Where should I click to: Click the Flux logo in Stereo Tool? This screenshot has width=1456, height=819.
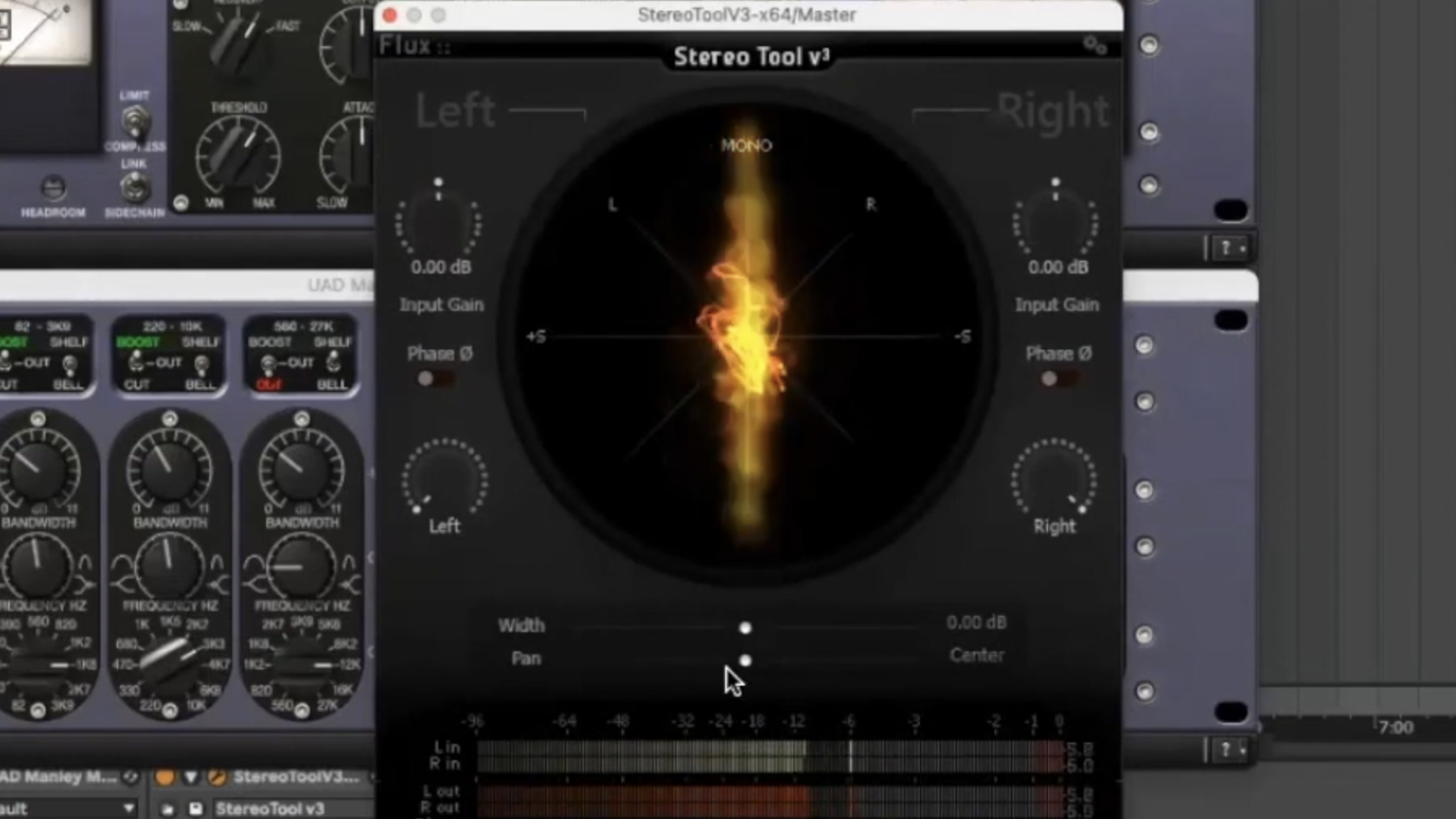[415, 46]
